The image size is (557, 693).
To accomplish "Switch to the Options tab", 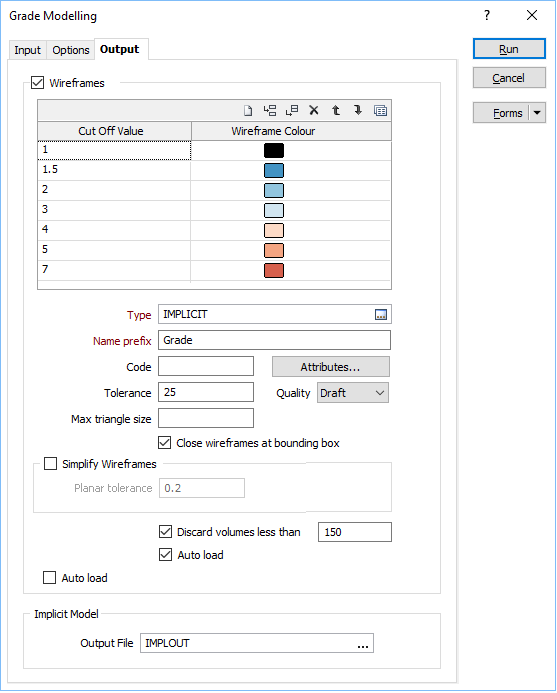I will click(x=71, y=50).
